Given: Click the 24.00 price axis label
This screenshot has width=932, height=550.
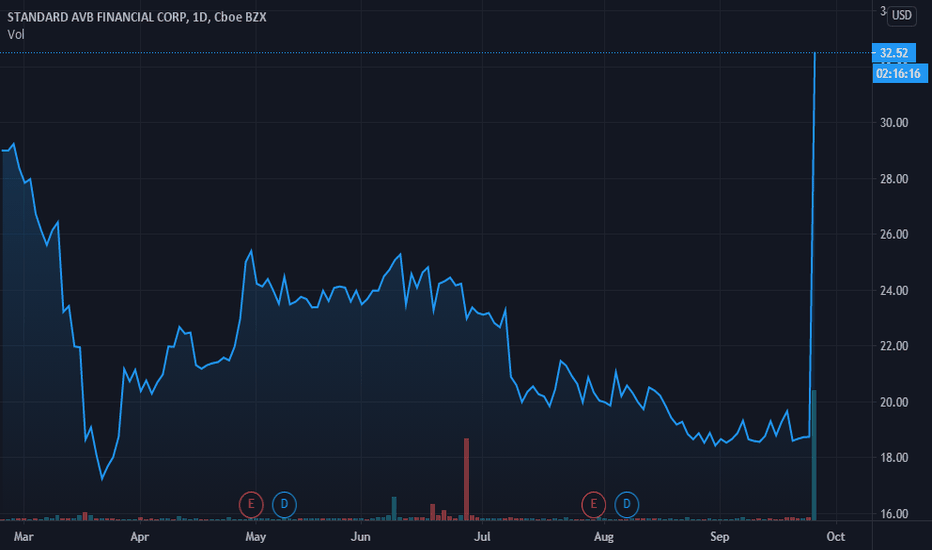Looking at the screenshot, I should [x=894, y=291].
